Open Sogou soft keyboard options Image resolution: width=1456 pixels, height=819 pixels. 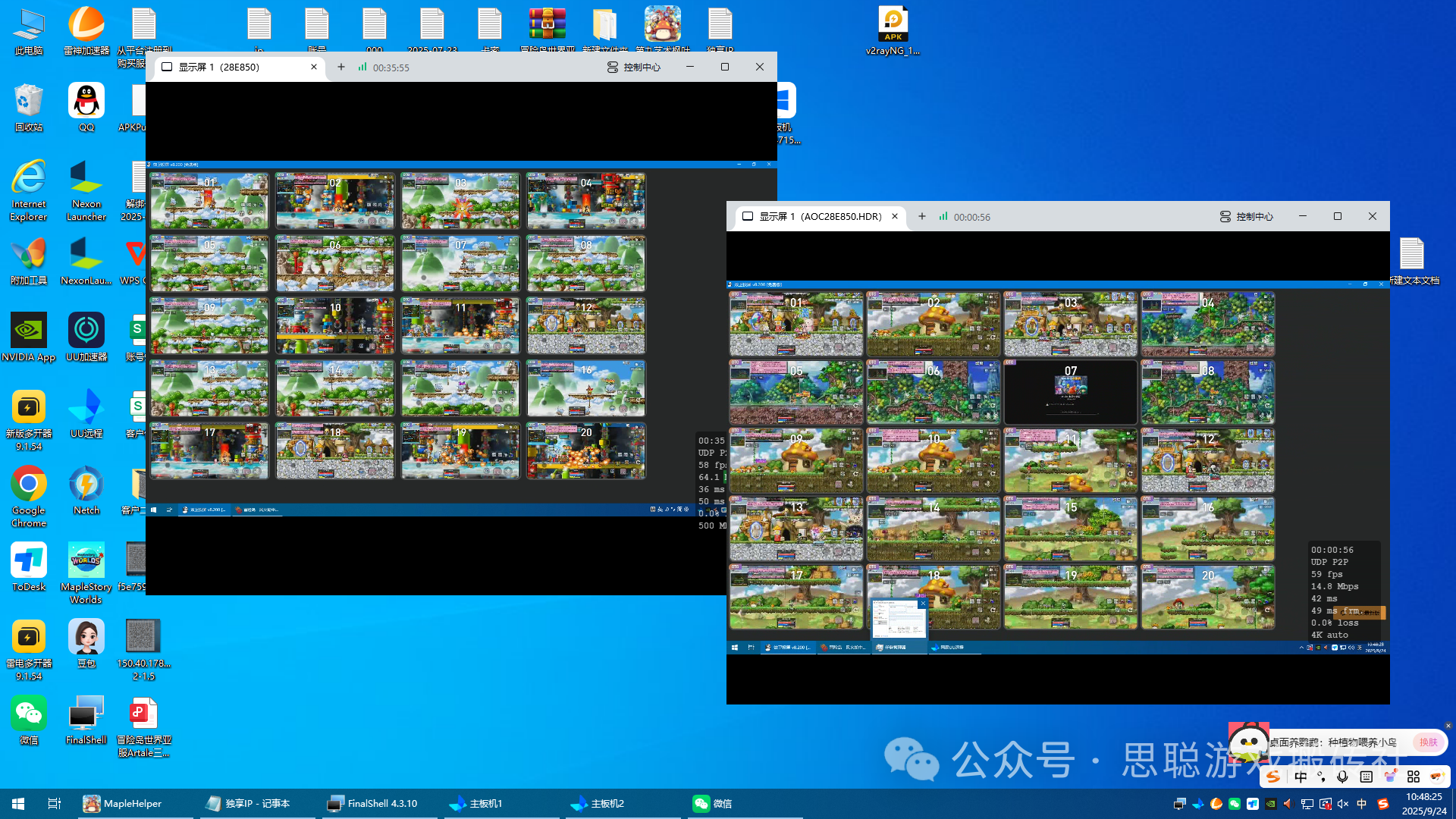[1366, 777]
